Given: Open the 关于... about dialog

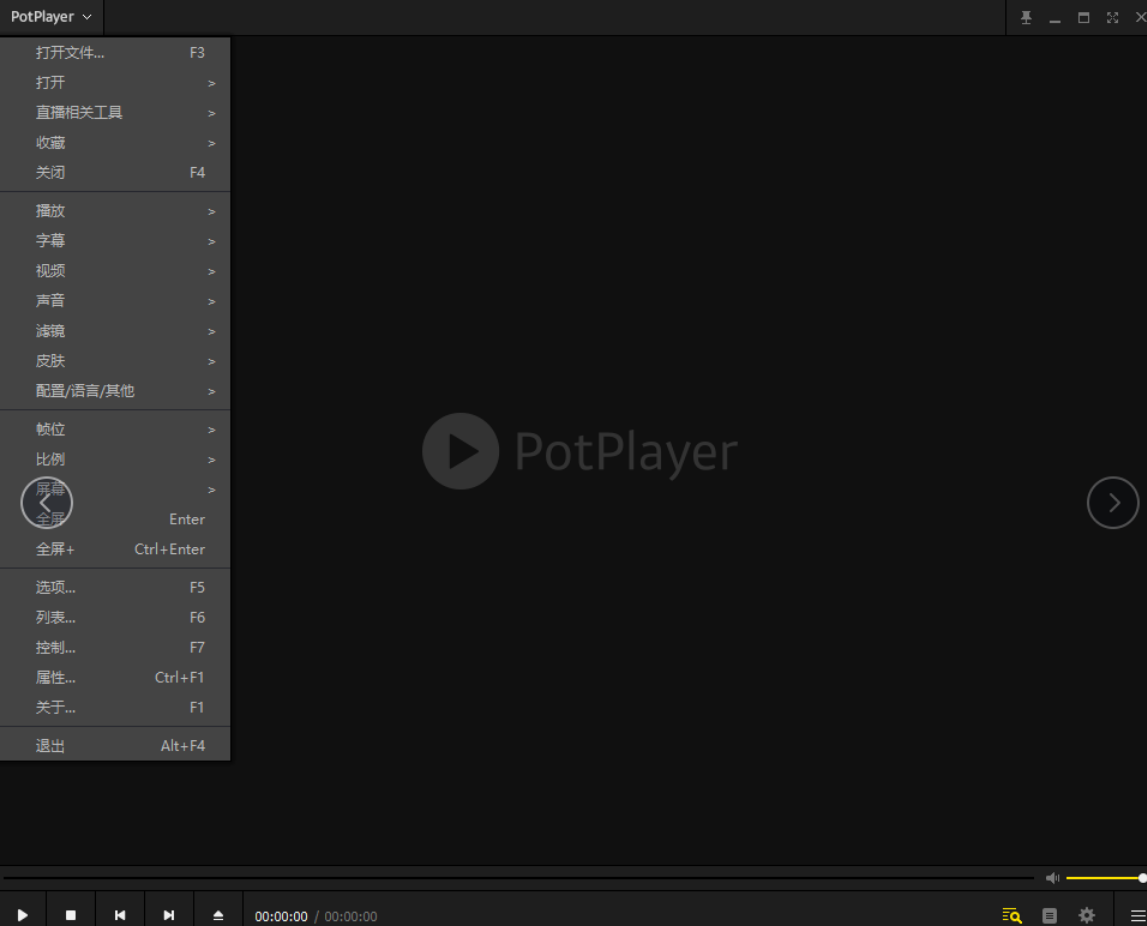Looking at the screenshot, I should tap(115, 707).
